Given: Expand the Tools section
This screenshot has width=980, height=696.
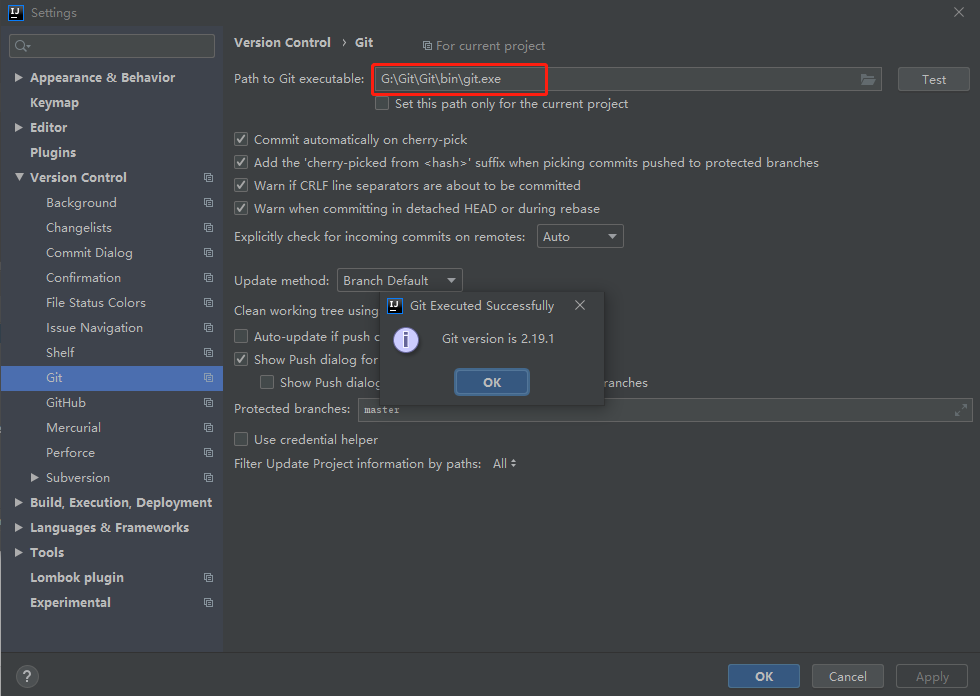Looking at the screenshot, I should (19, 552).
